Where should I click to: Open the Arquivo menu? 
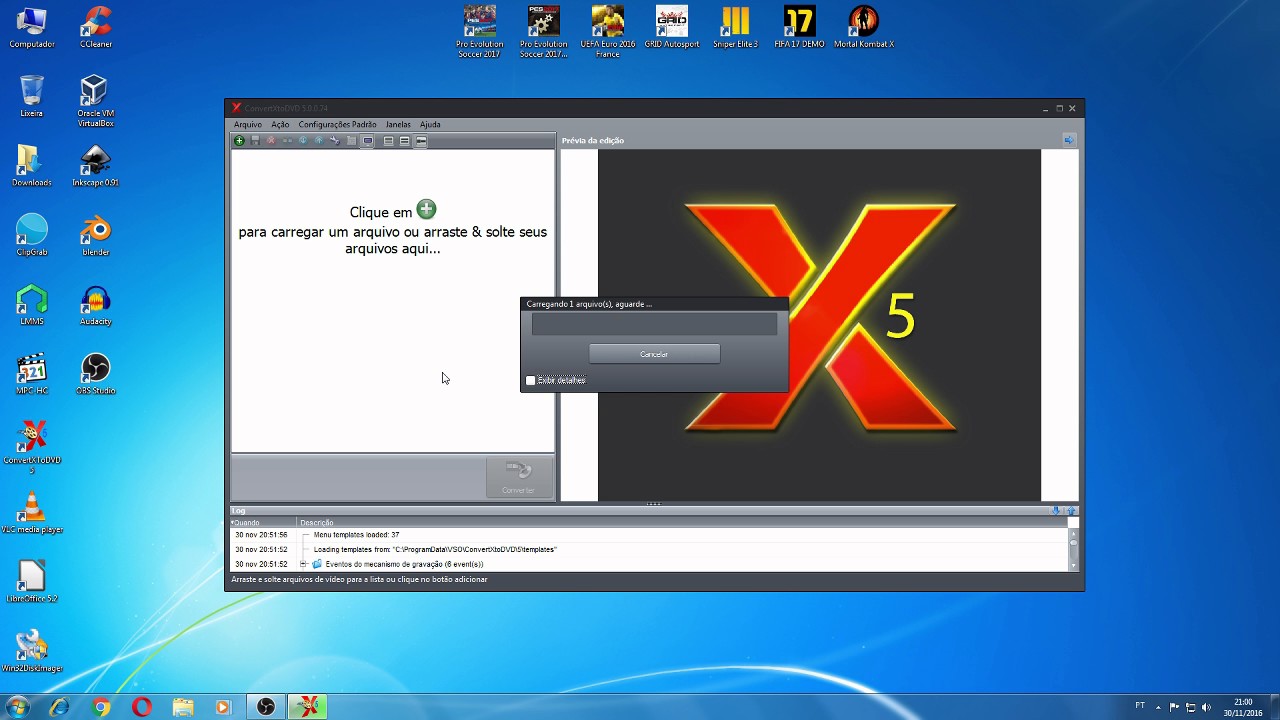click(x=247, y=124)
